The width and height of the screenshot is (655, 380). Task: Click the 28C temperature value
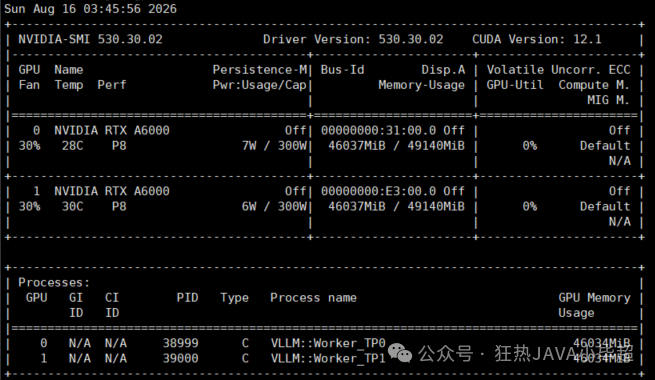coord(72,146)
